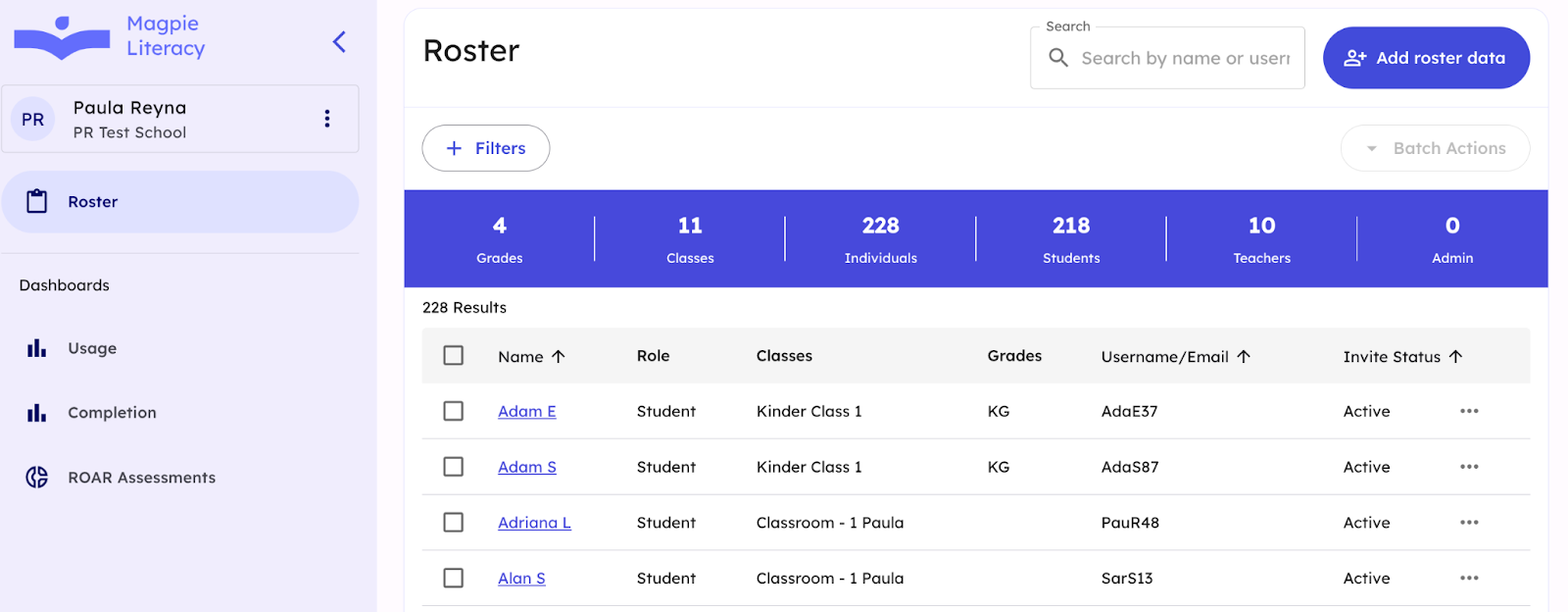Toggle the select-all checkbox in the table header
This screenshot has width=1568, height=612.
(x=453, y=356)
